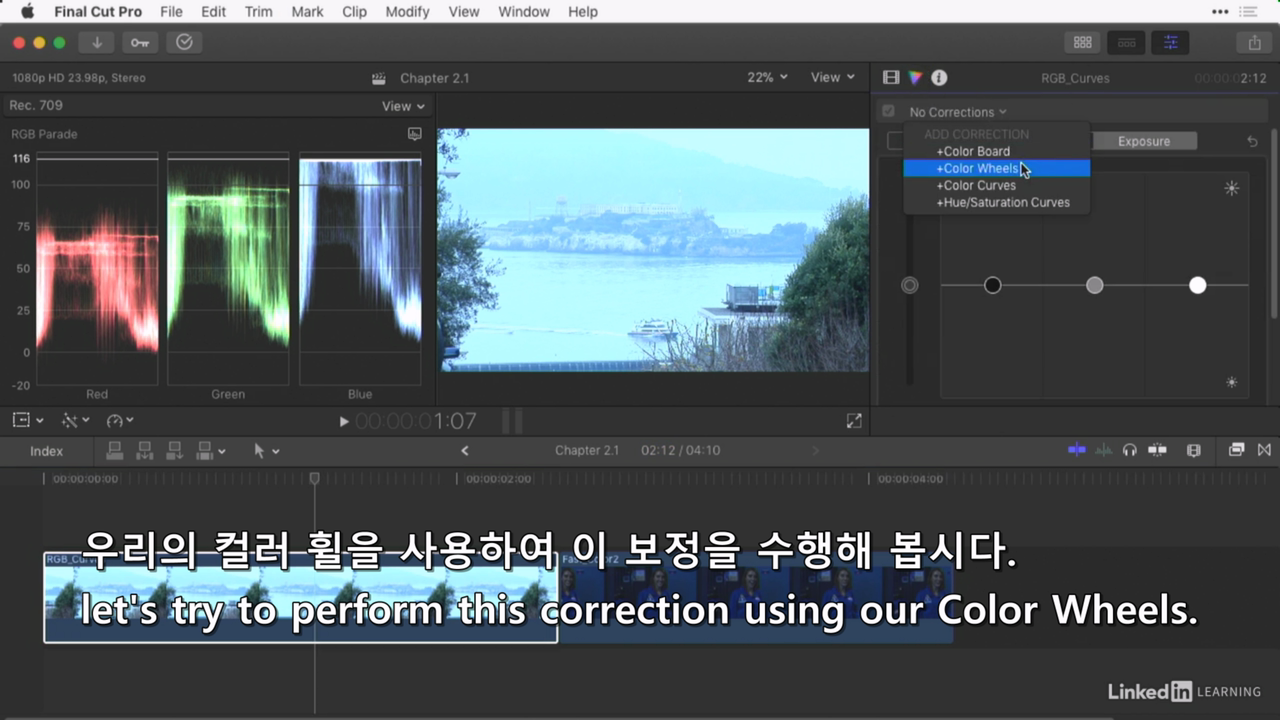
Task: Click the timeline playhead marker
Action: pyautogui.click(x=314, y=479)
